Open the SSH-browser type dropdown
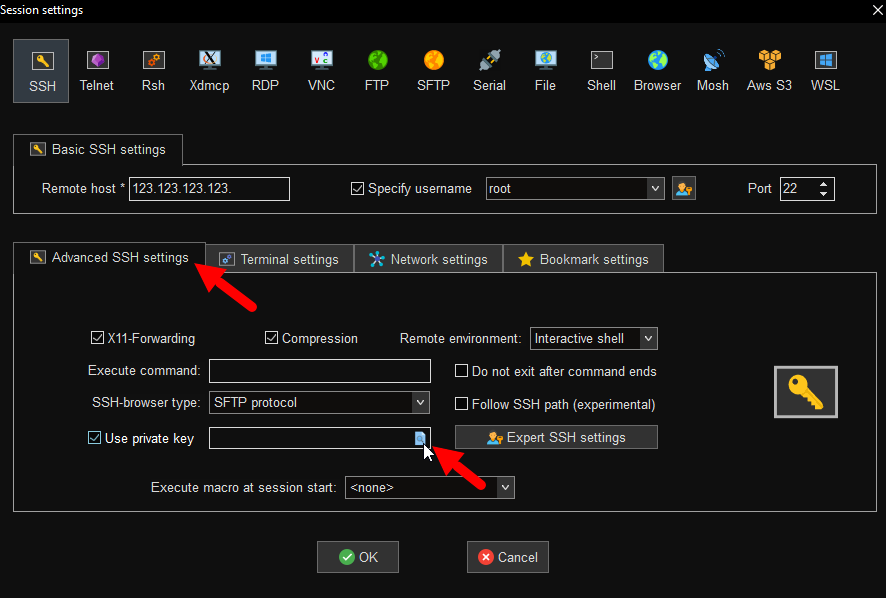The width and height of the screenshot is (886, 598). [420, 403]
